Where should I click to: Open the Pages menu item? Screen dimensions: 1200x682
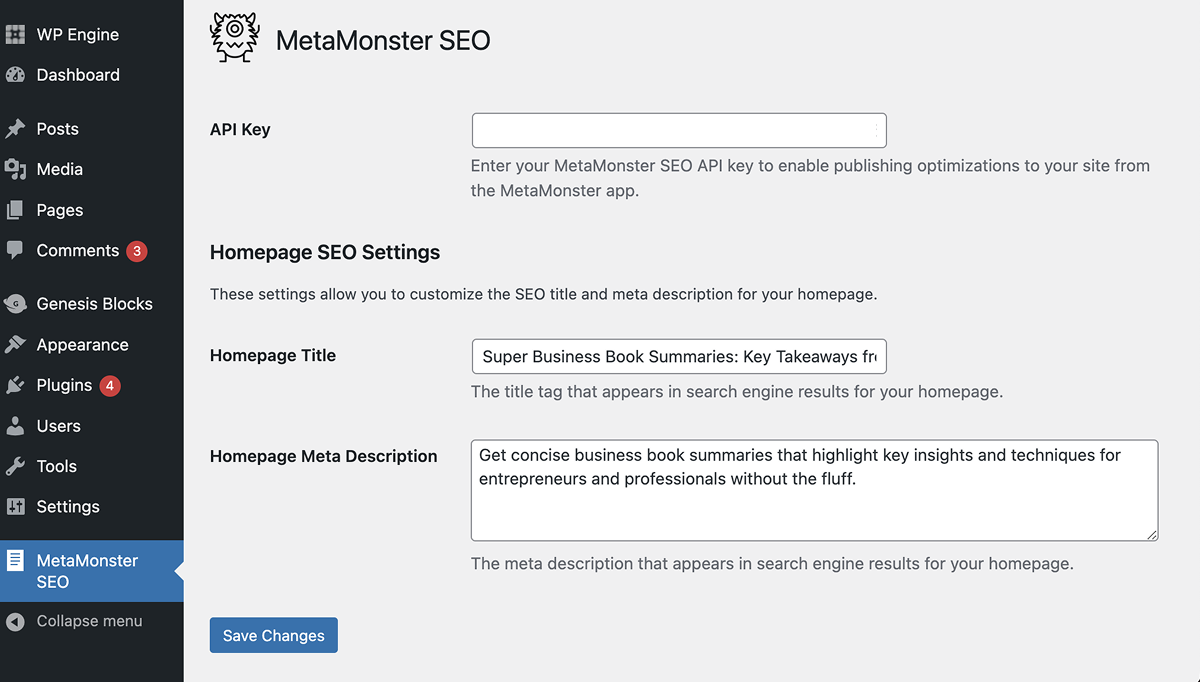(59, 210)
